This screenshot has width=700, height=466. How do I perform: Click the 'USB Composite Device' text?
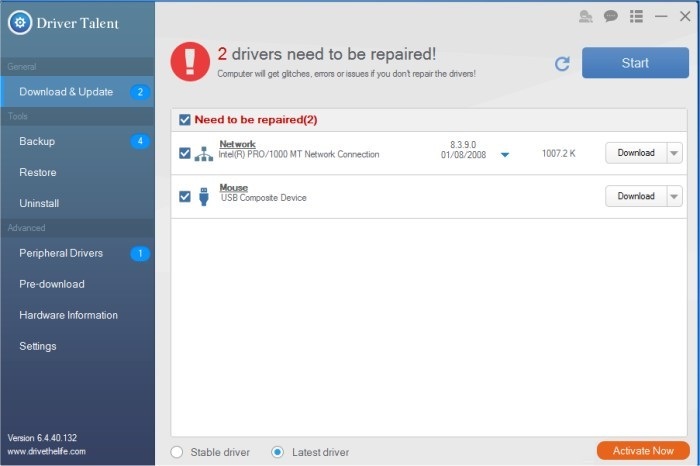[263, 198]
